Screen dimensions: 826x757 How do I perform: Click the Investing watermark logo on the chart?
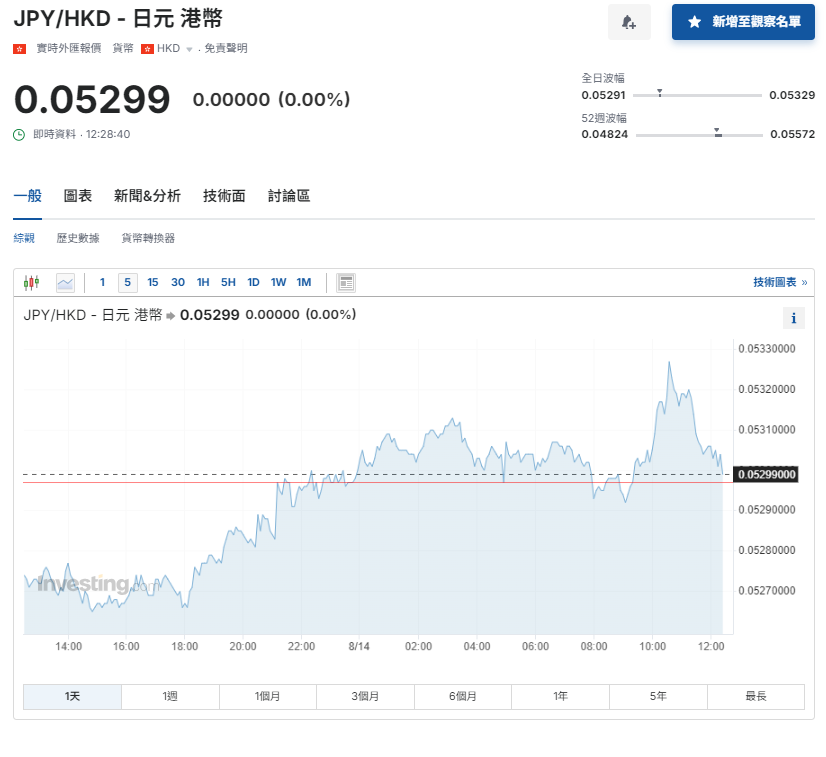coord(84,584)
